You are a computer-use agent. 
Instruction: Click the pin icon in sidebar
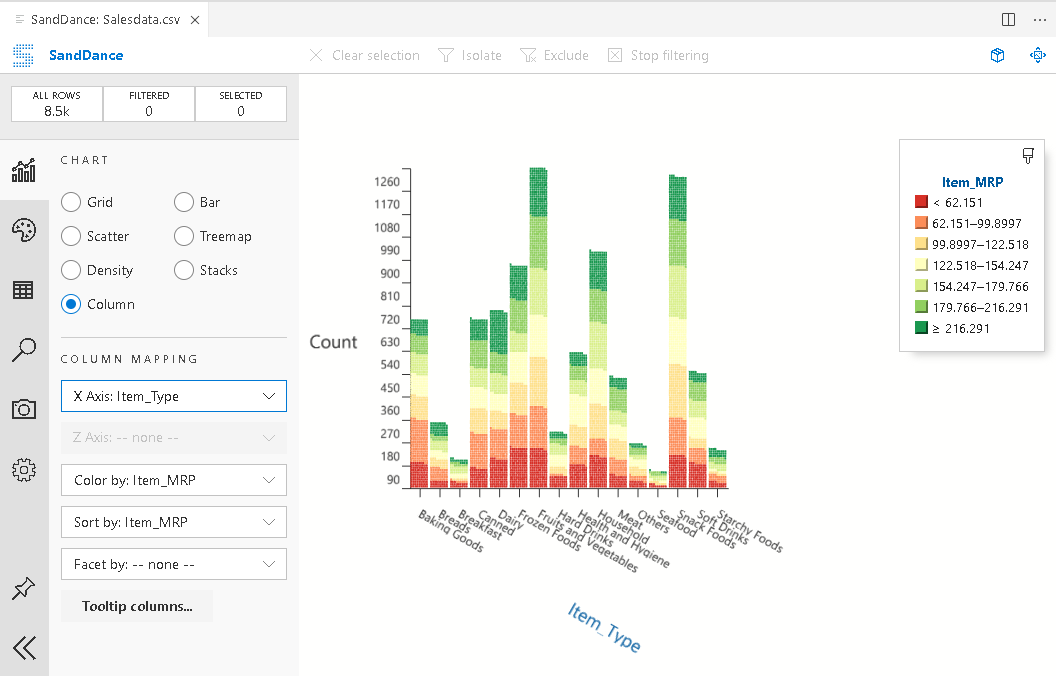(24, 588)
